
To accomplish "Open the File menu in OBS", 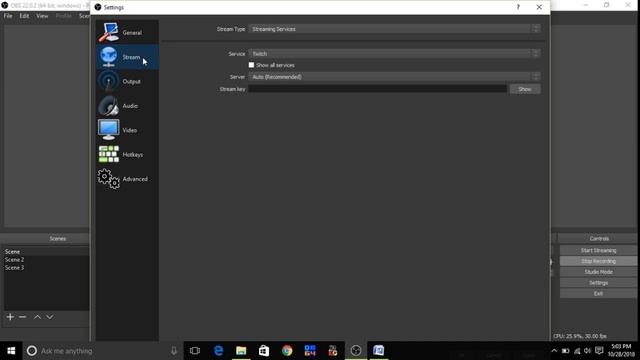I will tap(8, 16).
